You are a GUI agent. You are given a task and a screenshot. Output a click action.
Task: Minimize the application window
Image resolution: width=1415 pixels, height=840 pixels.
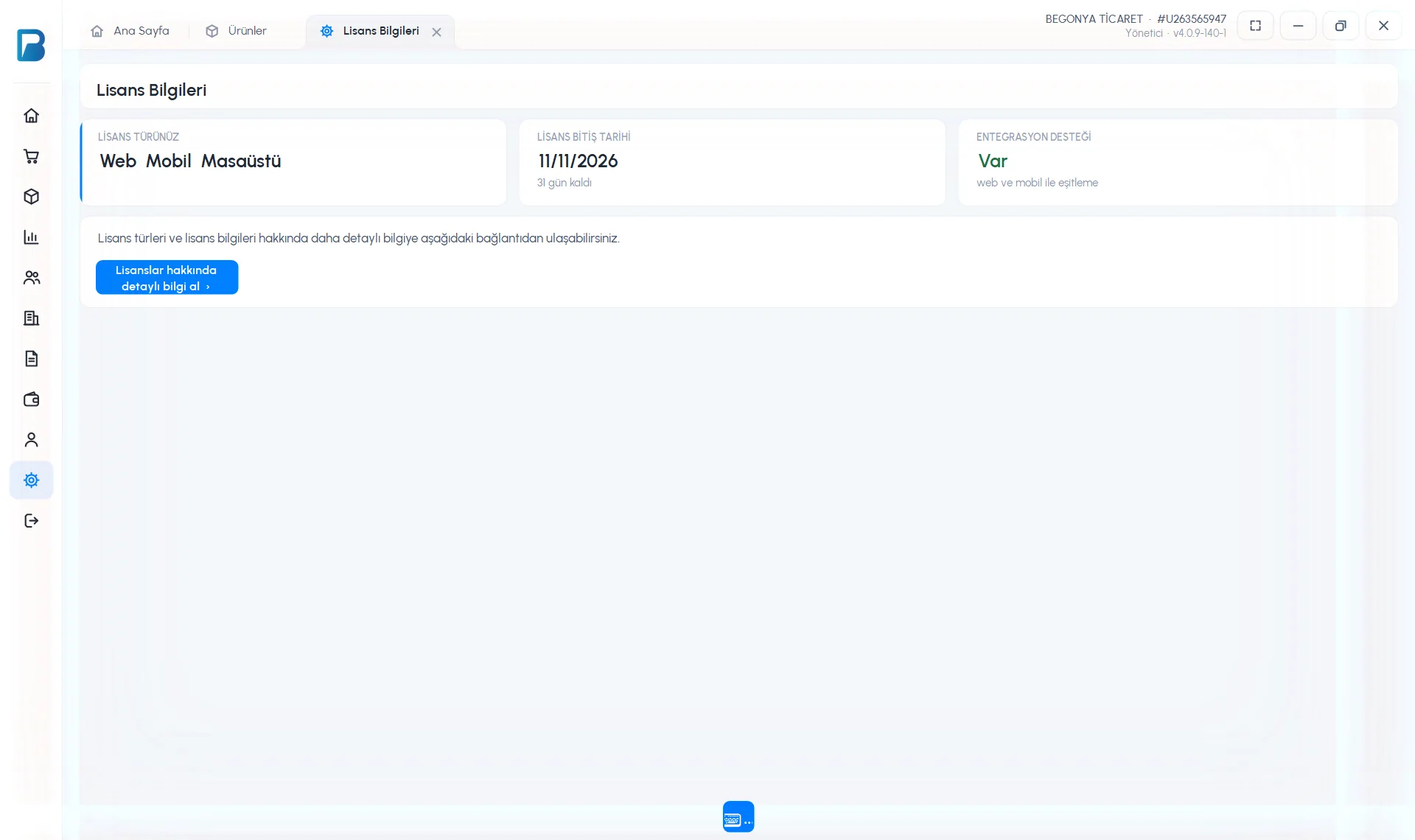pyautogui.click(x=1298, y=26)
